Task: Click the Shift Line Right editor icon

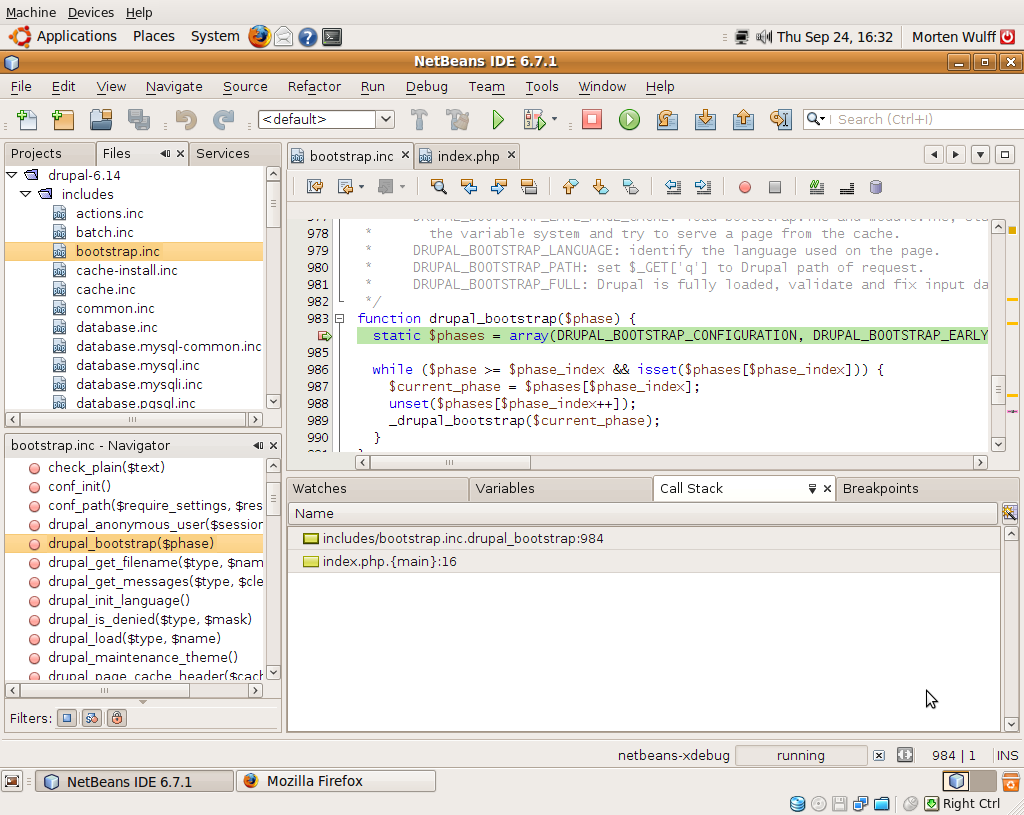Action: (x=703, y=187)
